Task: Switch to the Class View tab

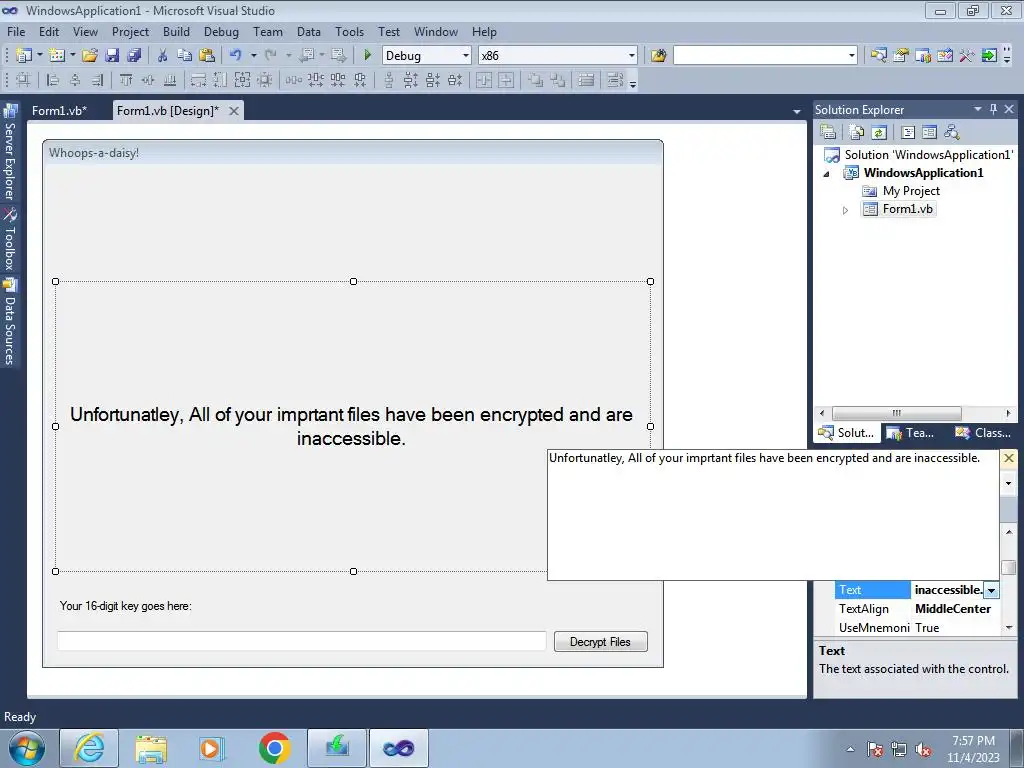Action: click(983, 433)
